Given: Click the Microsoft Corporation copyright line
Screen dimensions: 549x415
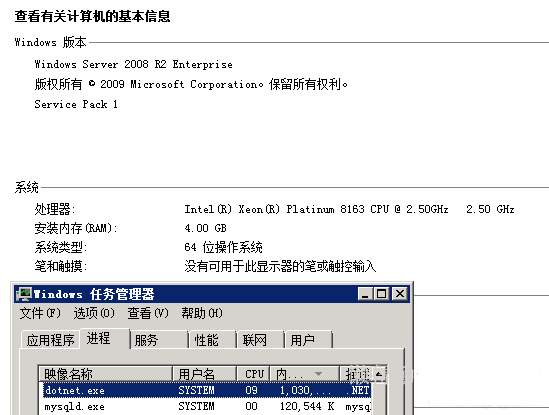Looking at the screenshot, I should [x=191, y=84].
